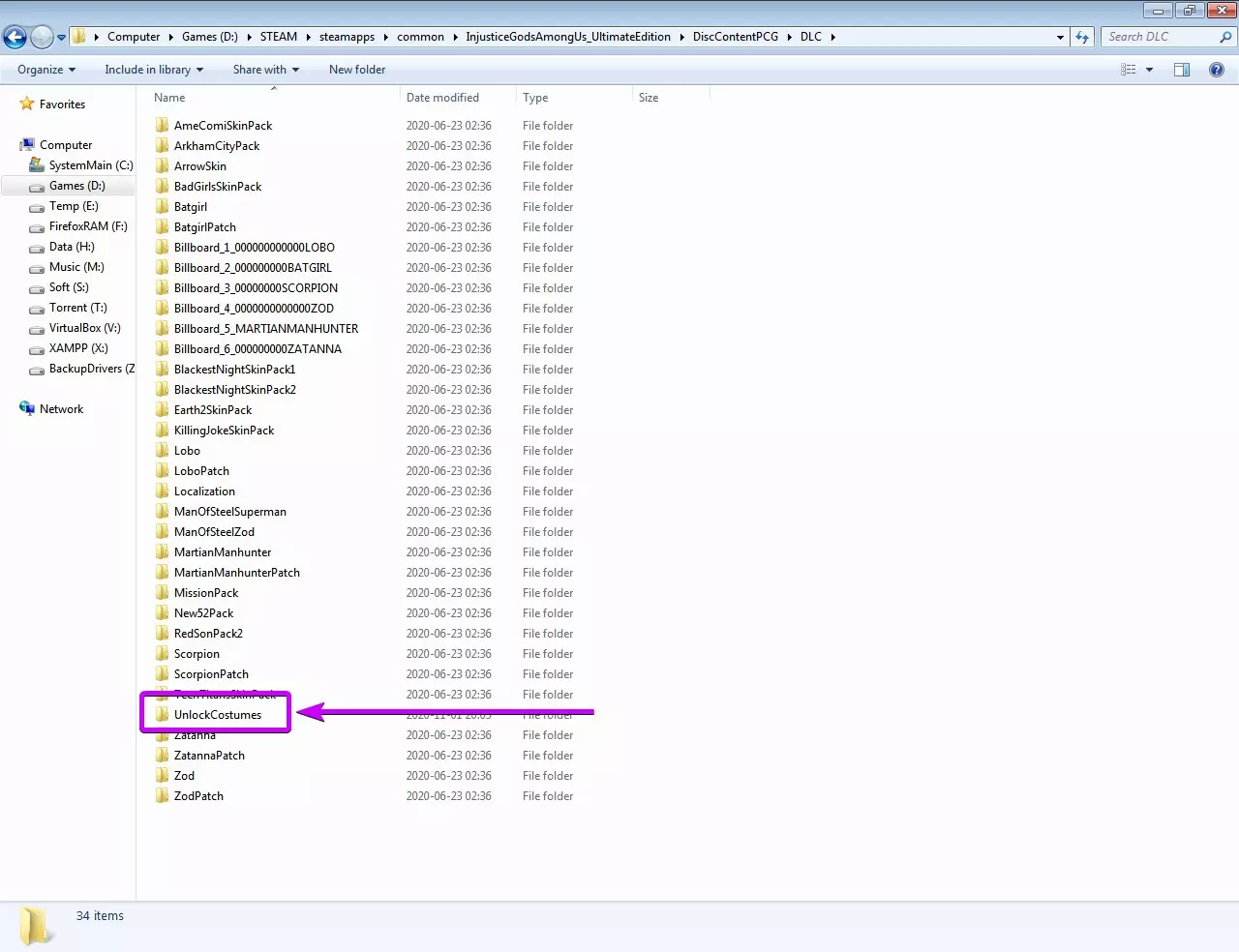Click the ZodPatch folder icon
1239x952 pixels.
coord(162,796)
